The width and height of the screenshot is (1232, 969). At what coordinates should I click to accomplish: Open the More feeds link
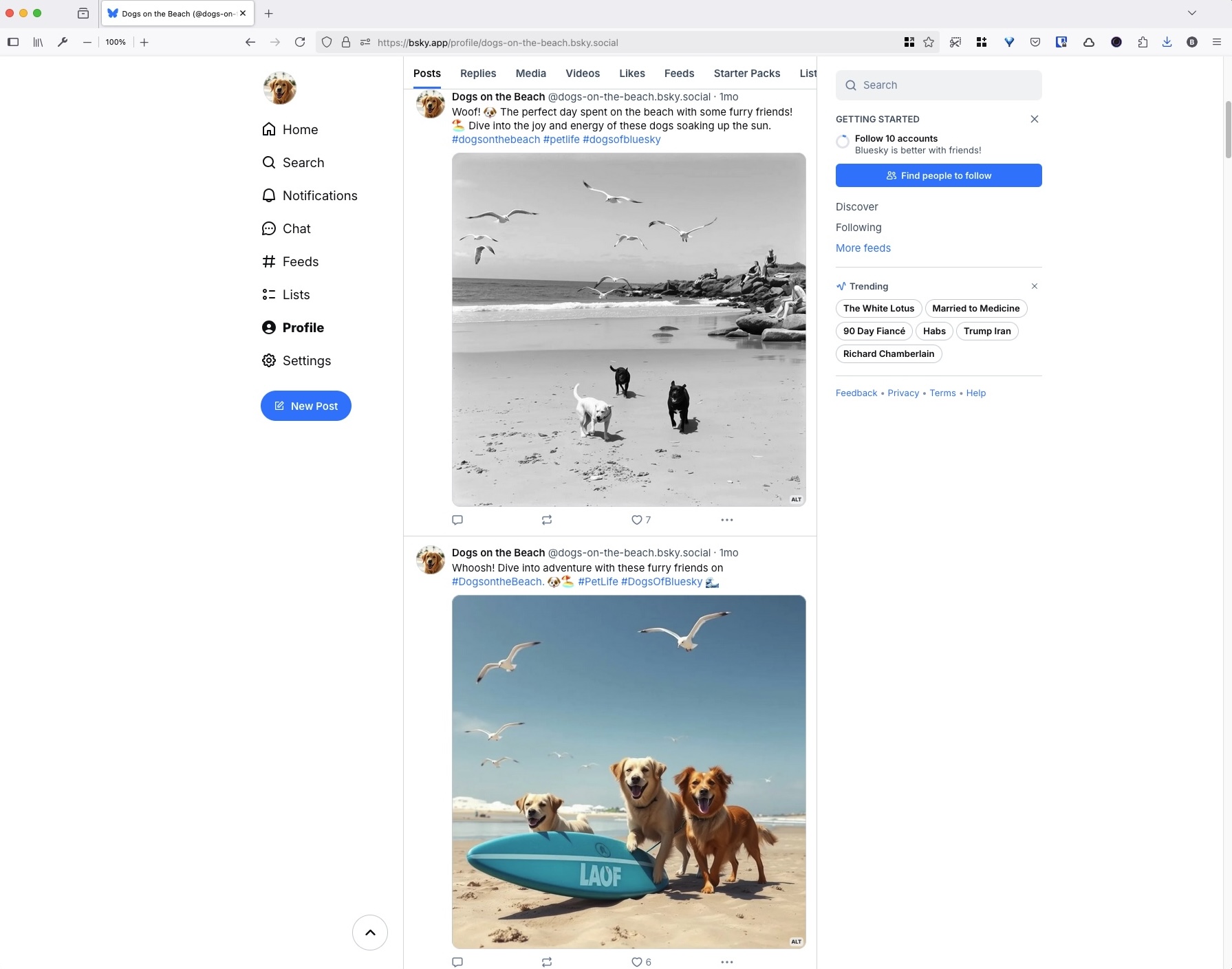pos(863,248)
